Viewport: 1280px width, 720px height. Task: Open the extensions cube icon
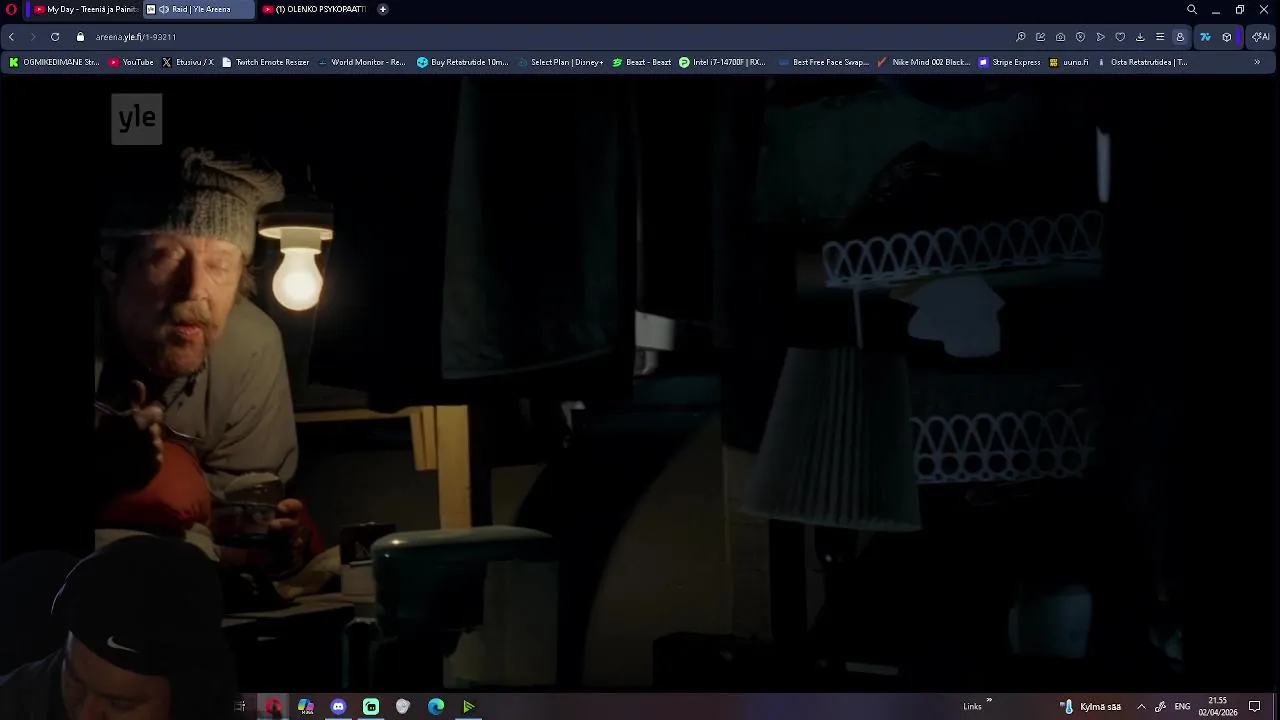[x=1227, y=37]
